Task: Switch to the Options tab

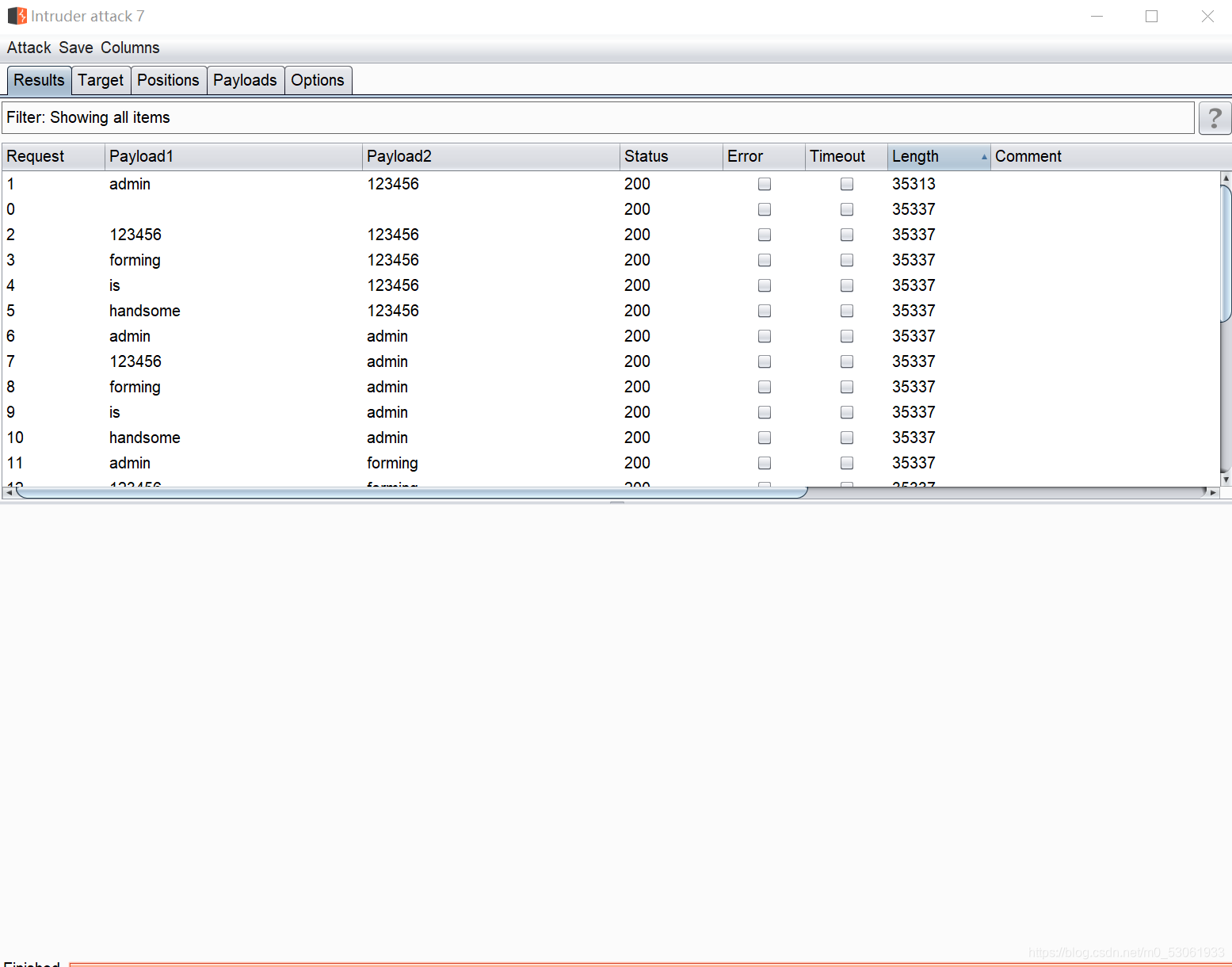Action: tap(318, 80)
